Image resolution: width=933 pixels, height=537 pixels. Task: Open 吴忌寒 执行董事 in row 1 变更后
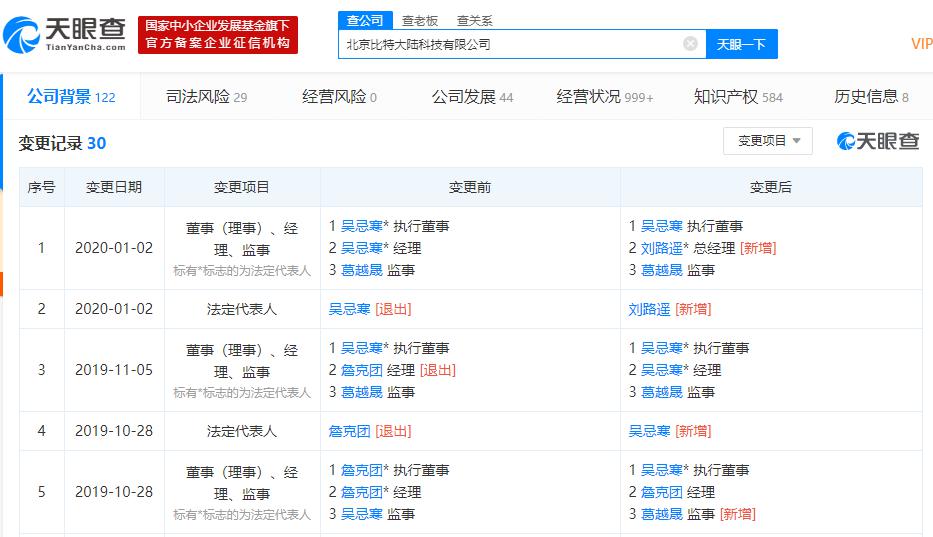(662, 226)
